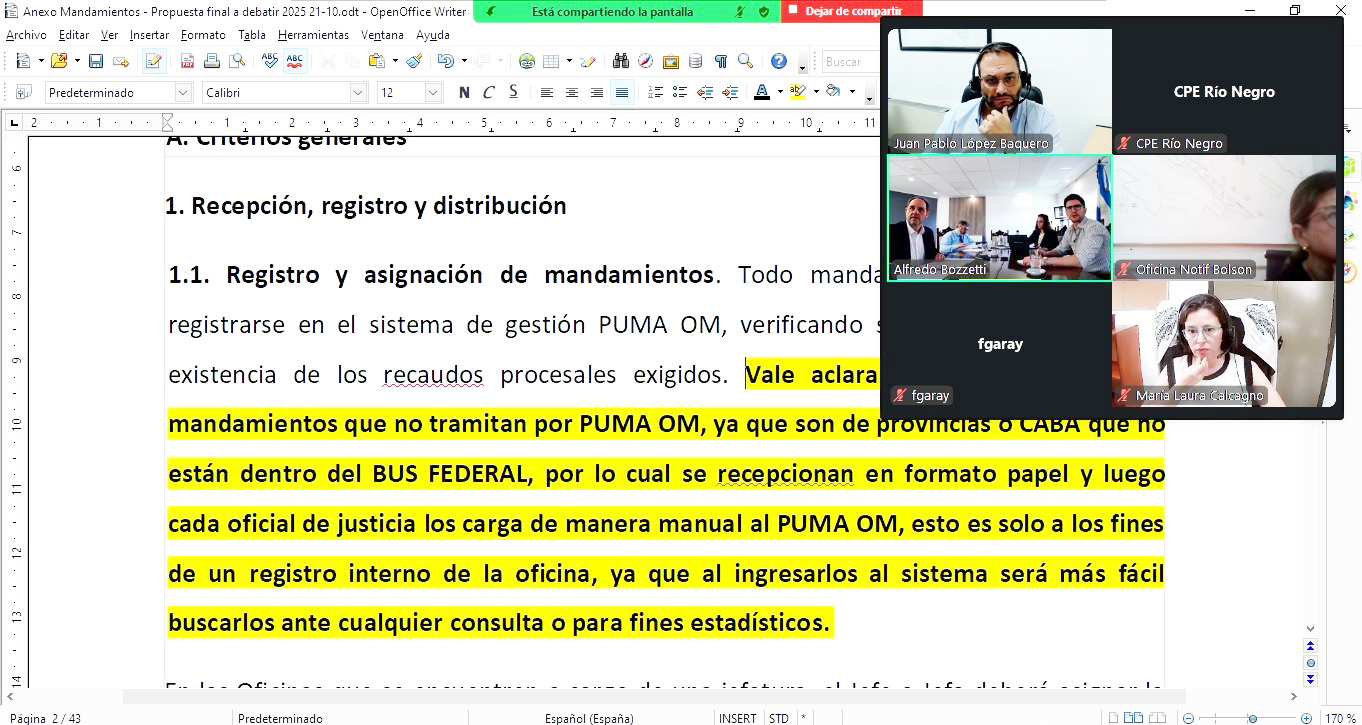Viewport: 1362px width, 725px height.
Task: Toggle bold formatting (N button)
Action: click(x=464, y=93)
